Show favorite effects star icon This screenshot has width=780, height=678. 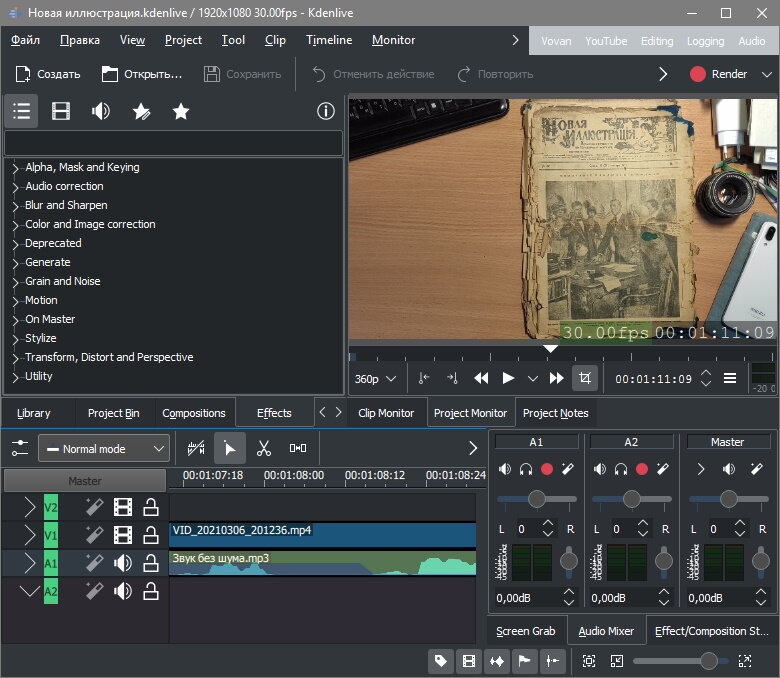[181, 112]
